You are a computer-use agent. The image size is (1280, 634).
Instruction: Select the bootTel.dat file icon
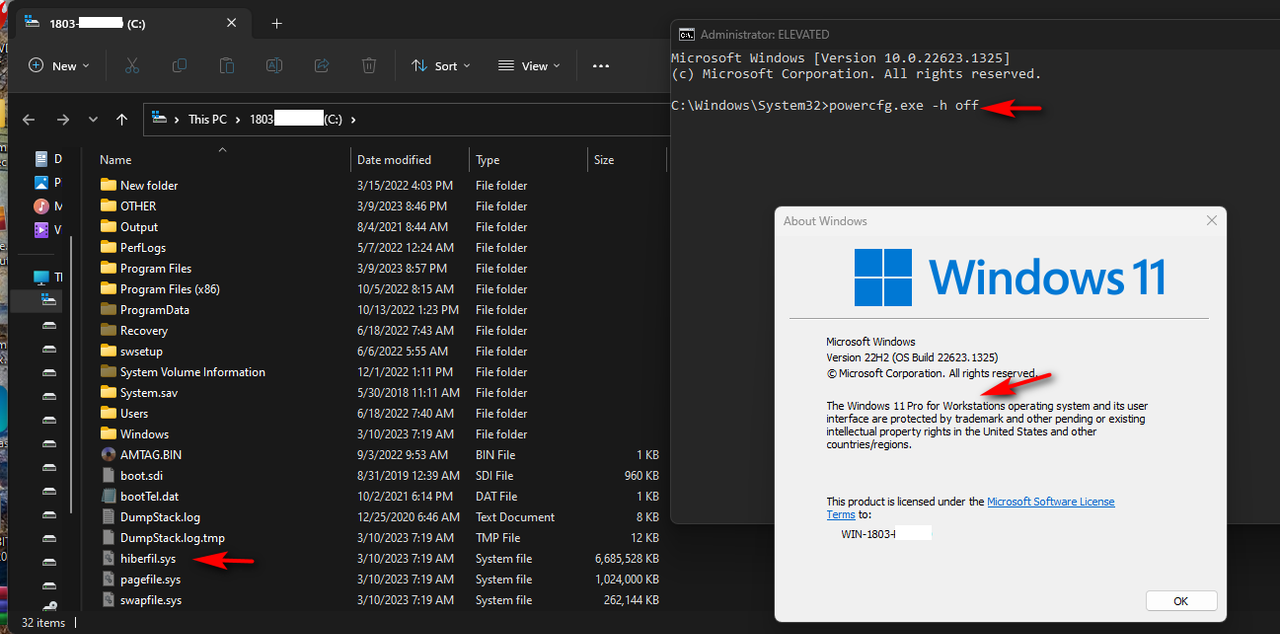[109, 496]
